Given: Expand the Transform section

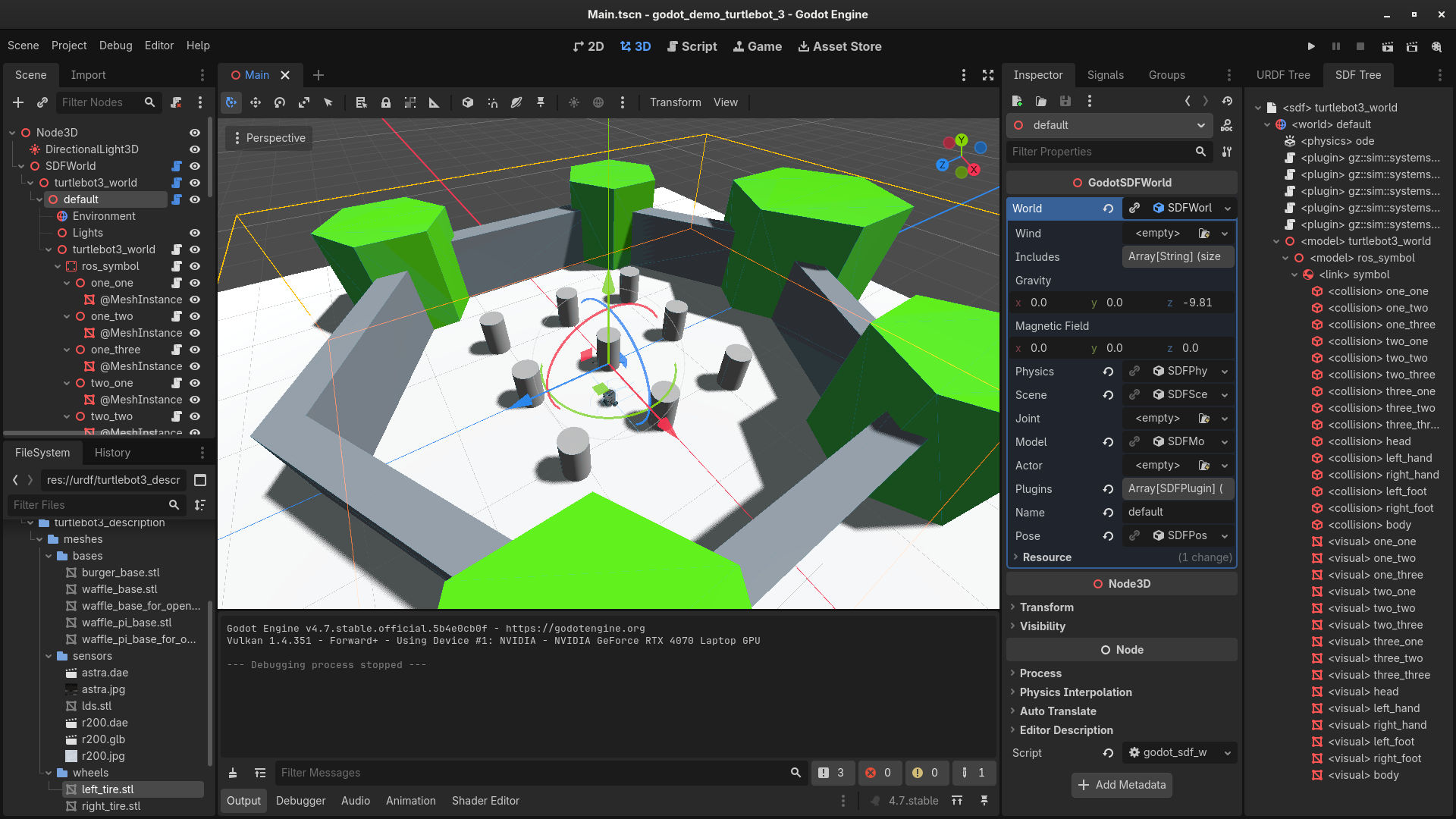Looking at the screenshot, I should click(x=1046, y=607).
